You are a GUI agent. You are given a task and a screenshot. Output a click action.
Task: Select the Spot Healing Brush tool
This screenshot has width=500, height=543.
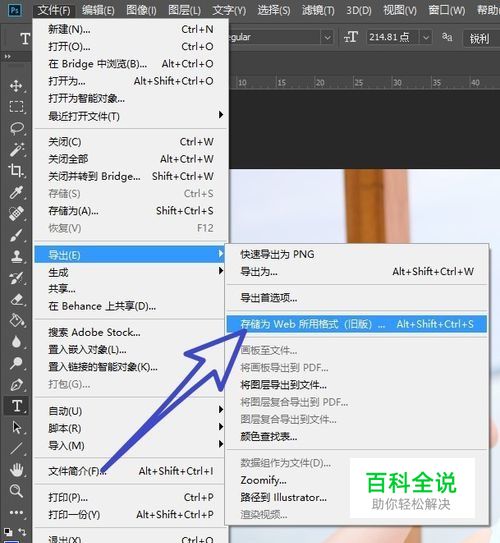point(16,213)
